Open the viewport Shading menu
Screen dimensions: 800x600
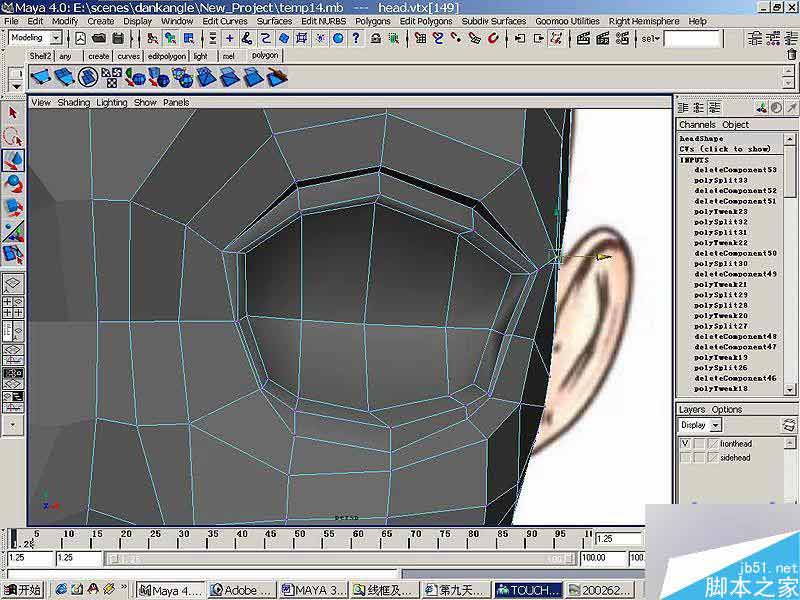click(x=73, y=102)
